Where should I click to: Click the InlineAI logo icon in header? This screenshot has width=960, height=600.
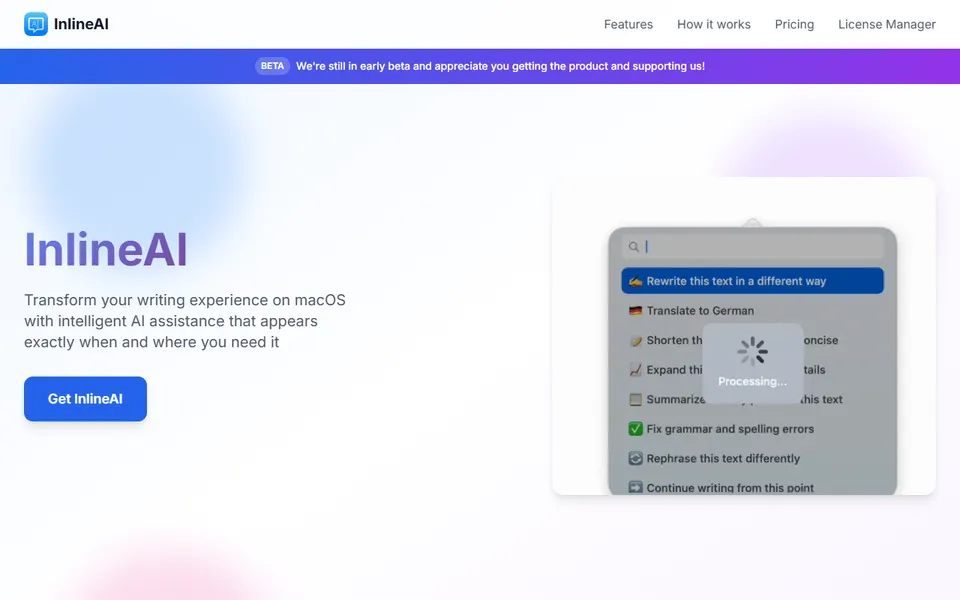pos(36,24)
